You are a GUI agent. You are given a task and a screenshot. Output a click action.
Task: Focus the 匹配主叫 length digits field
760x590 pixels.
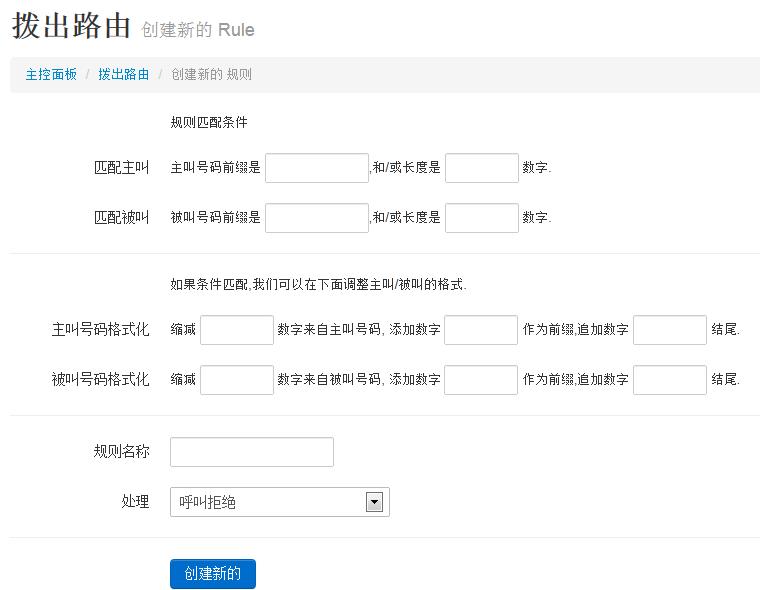pyautogui.click(x=482, y=168)
